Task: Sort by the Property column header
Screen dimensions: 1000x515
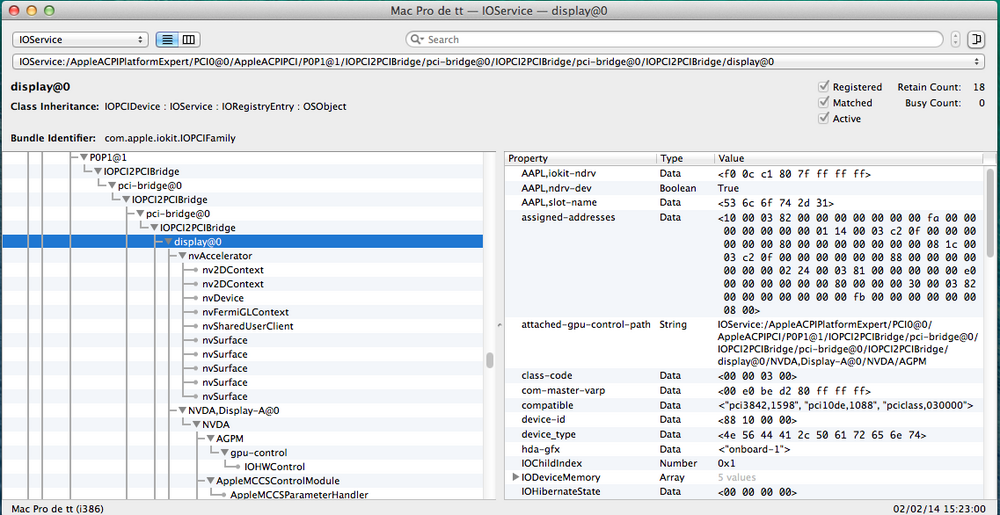Action: pyautogui.click(x=580, y=159)
